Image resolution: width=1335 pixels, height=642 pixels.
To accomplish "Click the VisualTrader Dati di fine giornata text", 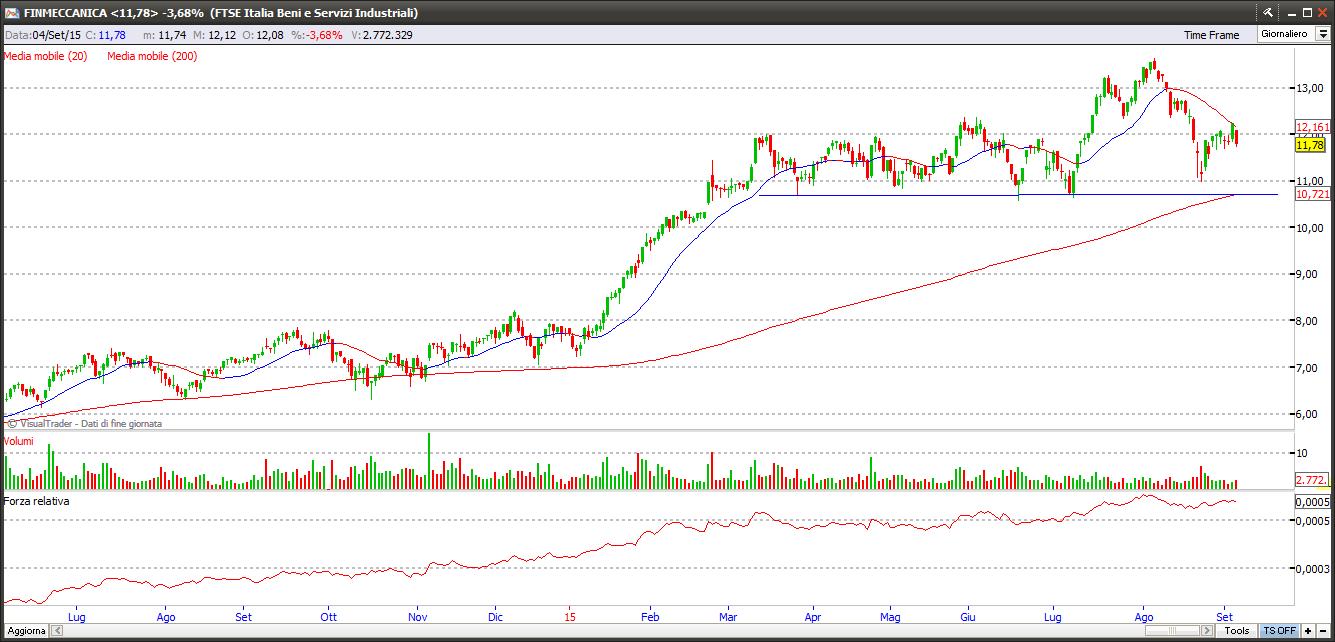I will (84, 424).
